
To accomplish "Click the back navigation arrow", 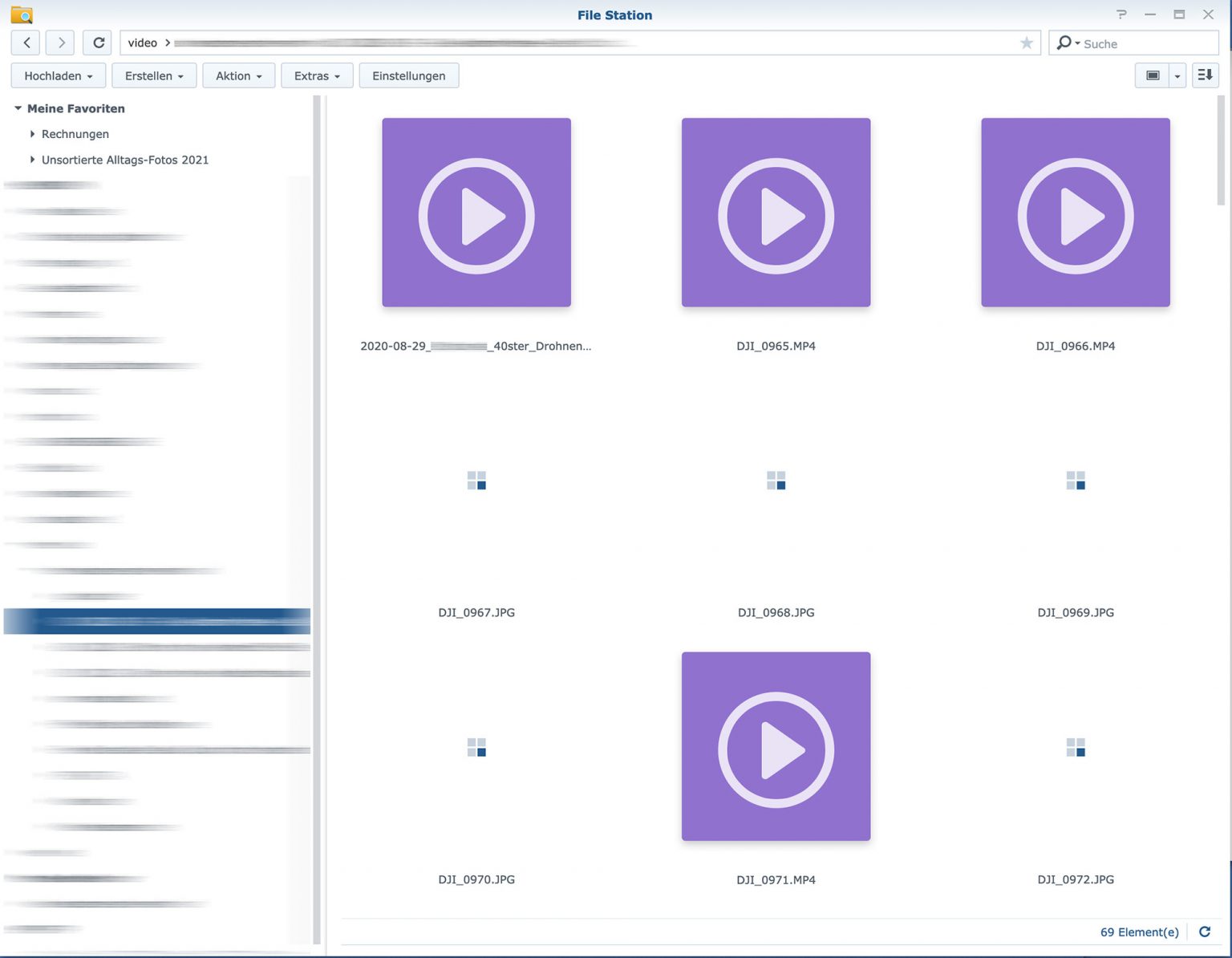I will click(25, 43).
